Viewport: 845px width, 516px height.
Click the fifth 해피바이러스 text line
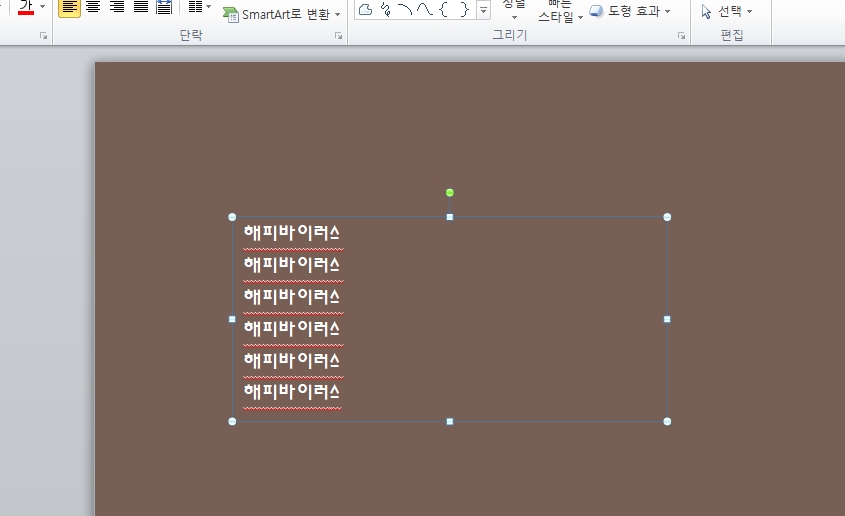(x=292, y=360)
